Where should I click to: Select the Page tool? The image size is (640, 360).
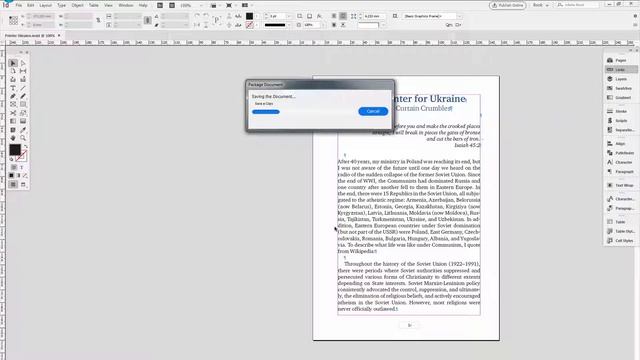click(13, 71)
